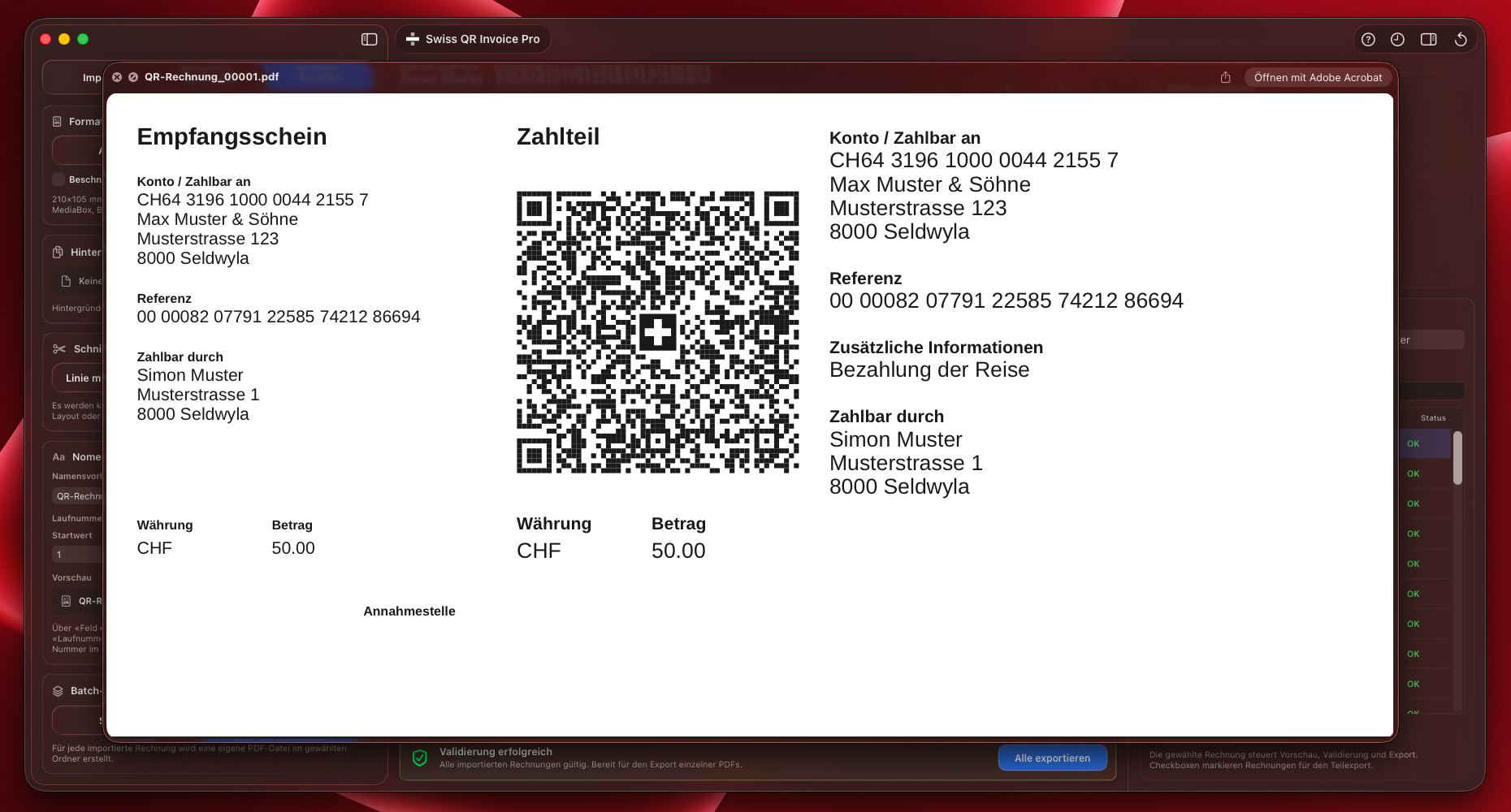Click the Batch section layers icon
Image resolution: width=1511 pixels, height=812 pixels.
point(58,690)
